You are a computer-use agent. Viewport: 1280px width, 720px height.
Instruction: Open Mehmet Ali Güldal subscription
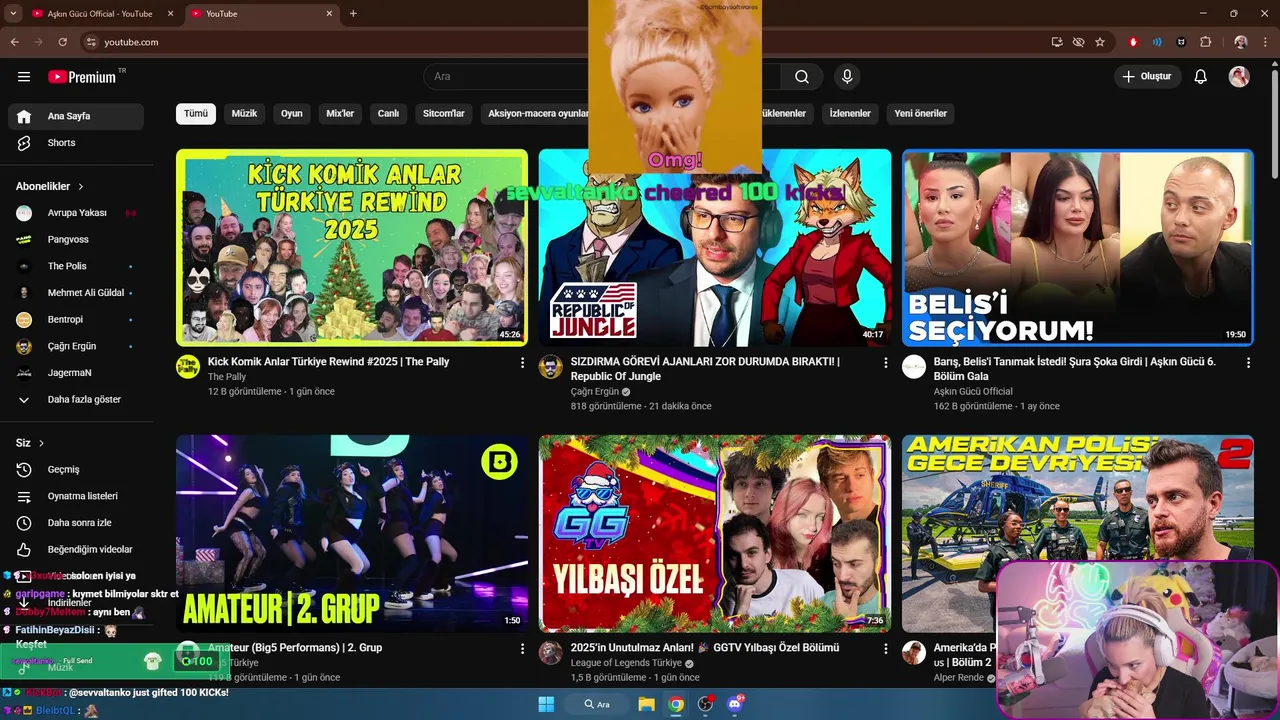[76, 293]
